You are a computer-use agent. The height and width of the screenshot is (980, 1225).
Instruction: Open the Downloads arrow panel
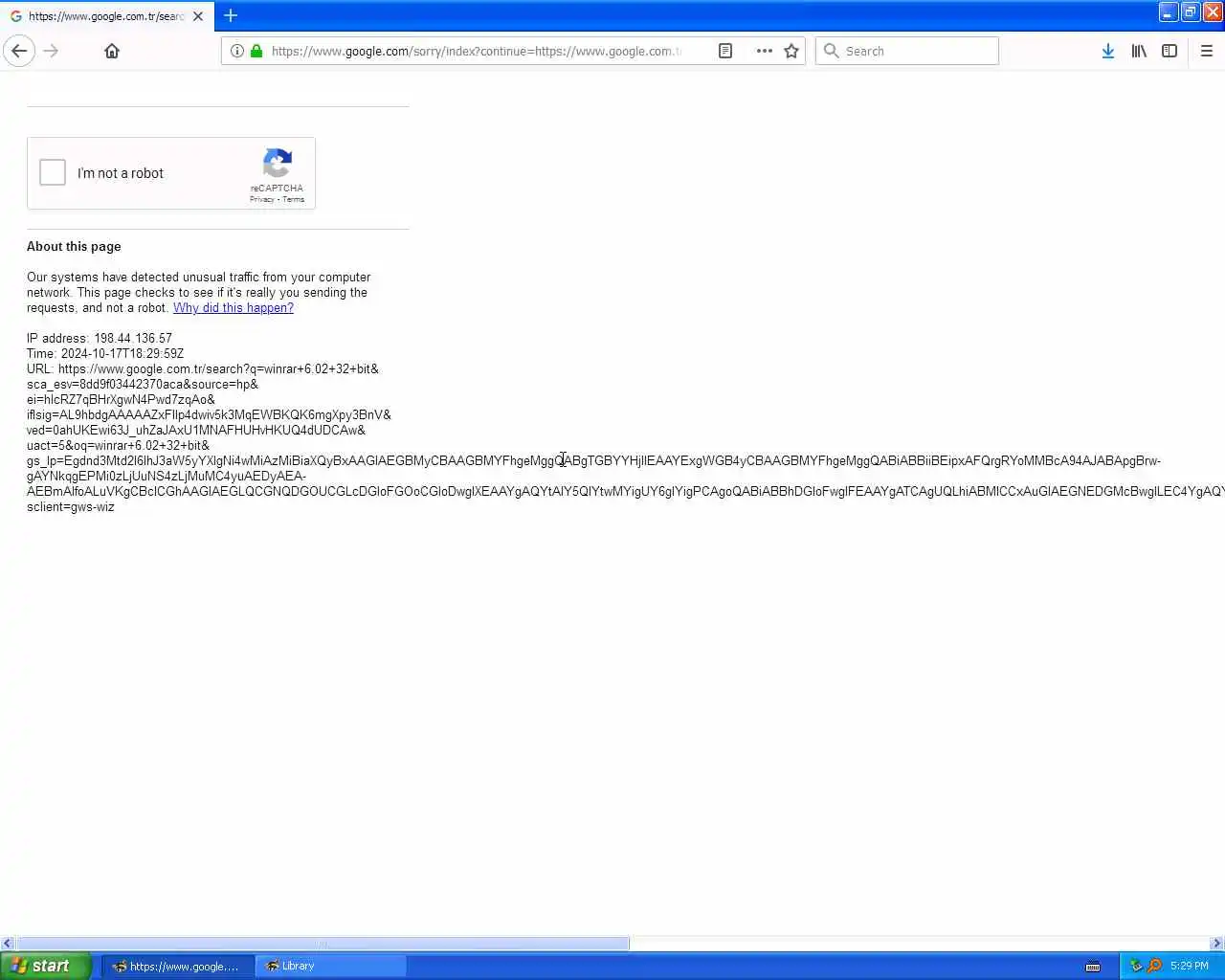[1107, 51]
